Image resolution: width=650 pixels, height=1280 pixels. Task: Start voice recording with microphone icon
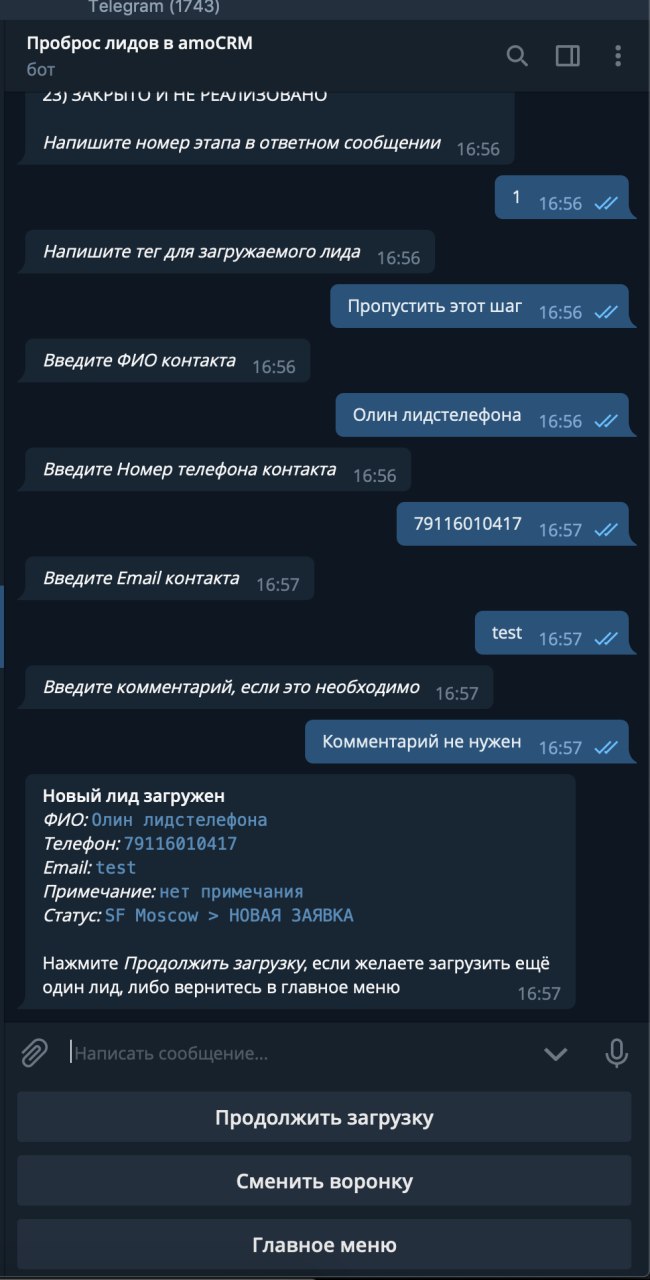point(617,1053)
